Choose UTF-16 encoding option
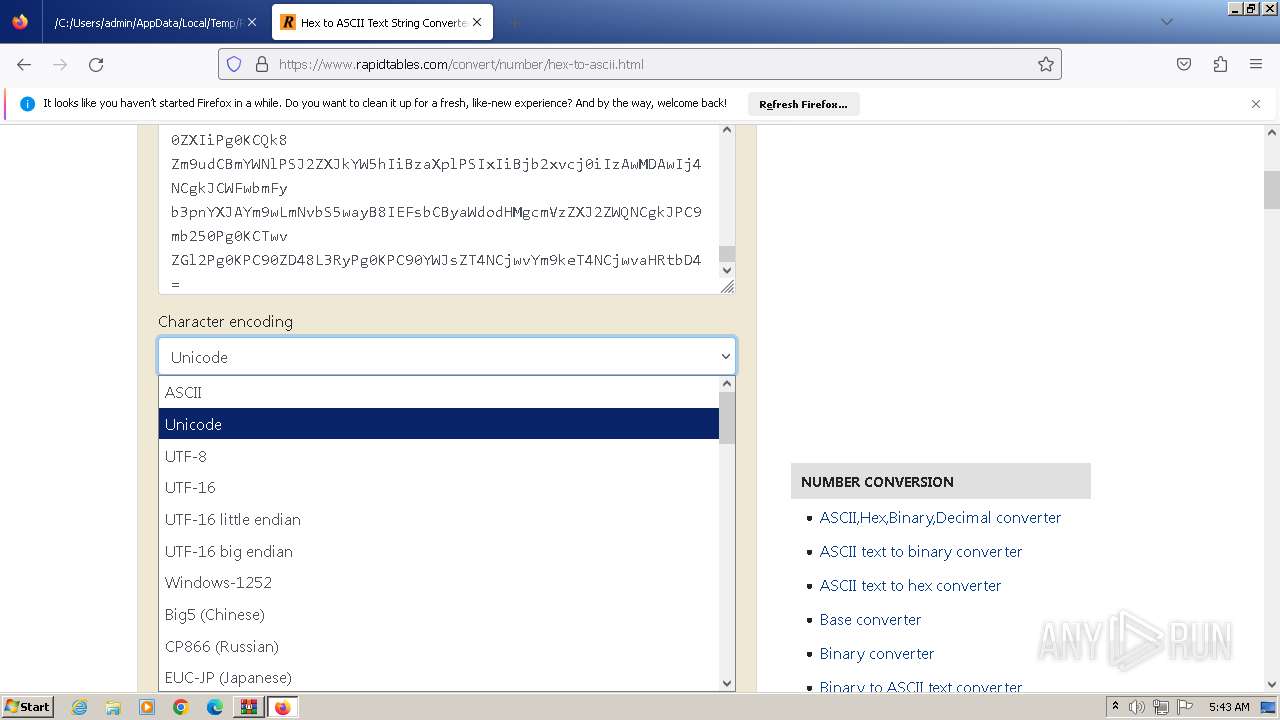The height and width of the screenshot is (720, 1280). pos(438,487)
